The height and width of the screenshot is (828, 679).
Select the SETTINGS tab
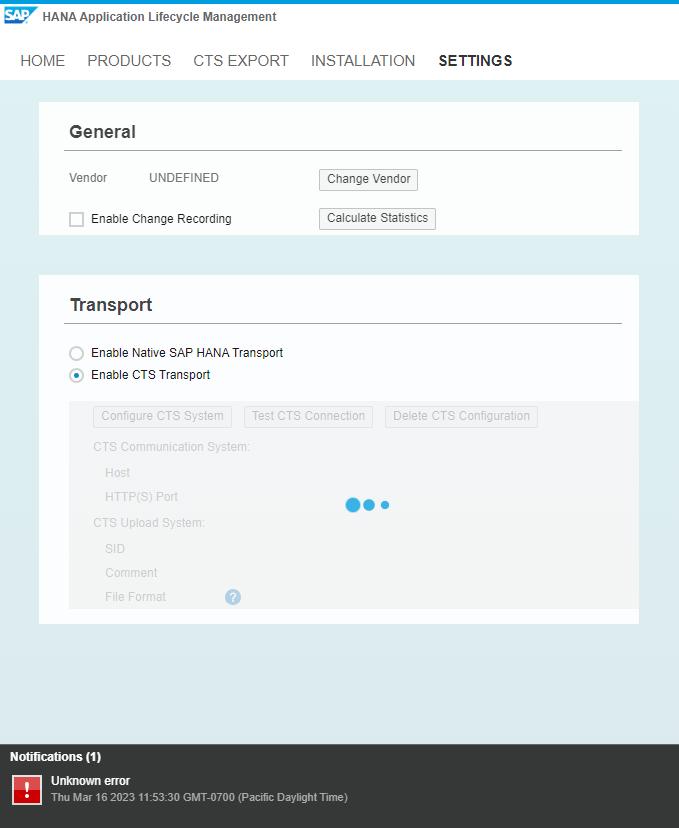(x=476, y=61)
